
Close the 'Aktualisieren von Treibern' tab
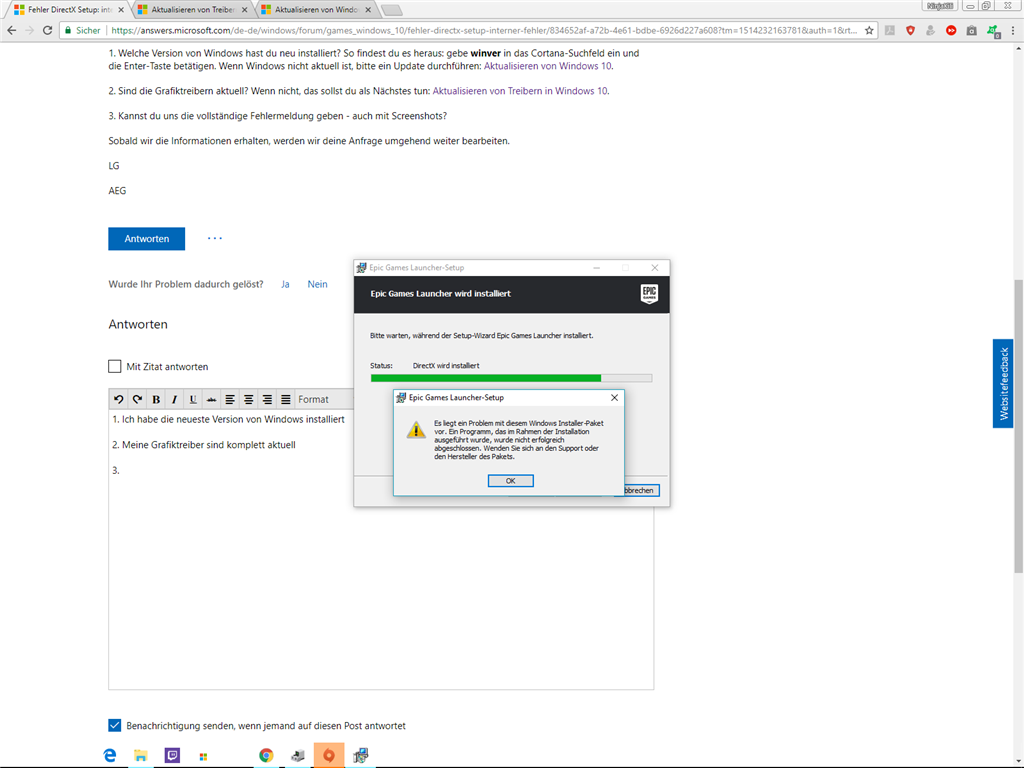[244, 10]
